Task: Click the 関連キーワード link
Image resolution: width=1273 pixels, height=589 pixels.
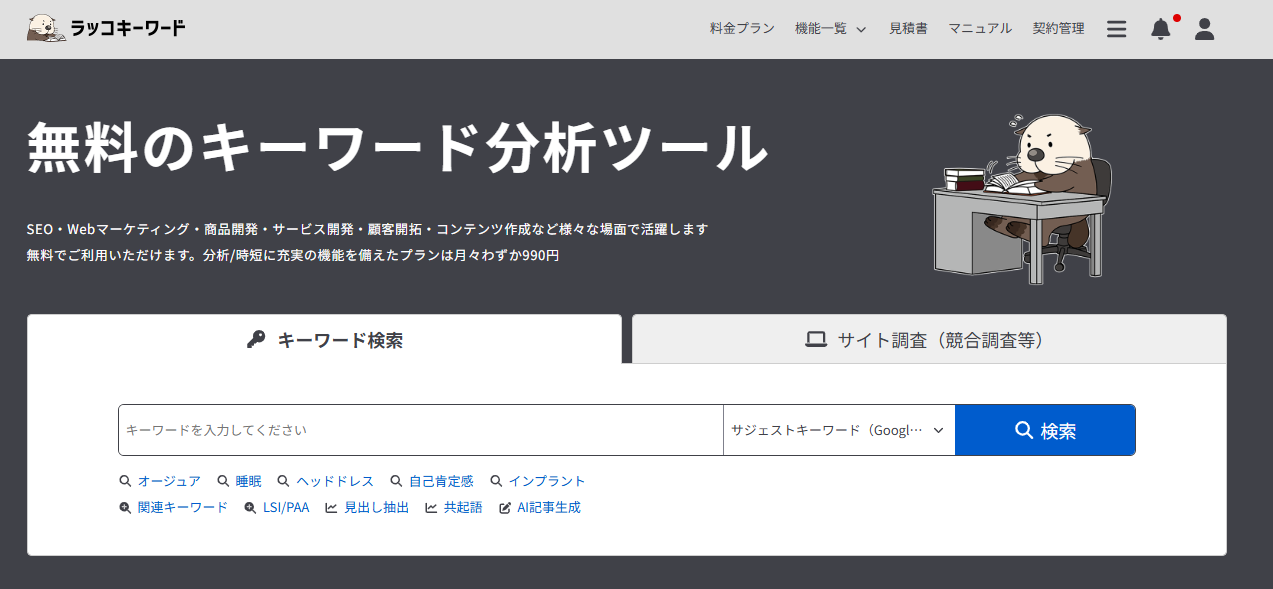Action: pos(182,508)
